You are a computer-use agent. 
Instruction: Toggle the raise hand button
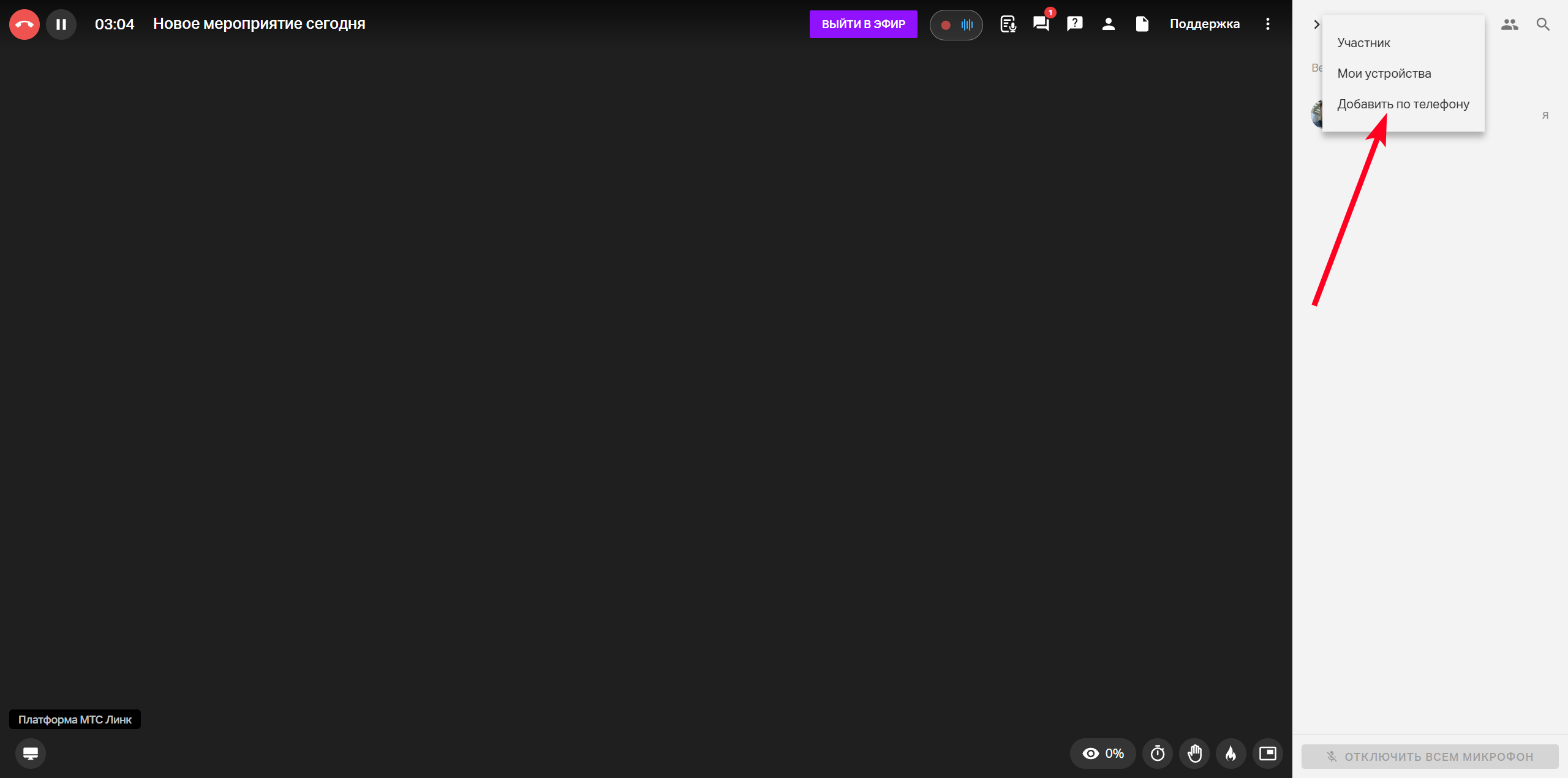pos(1194,754)
